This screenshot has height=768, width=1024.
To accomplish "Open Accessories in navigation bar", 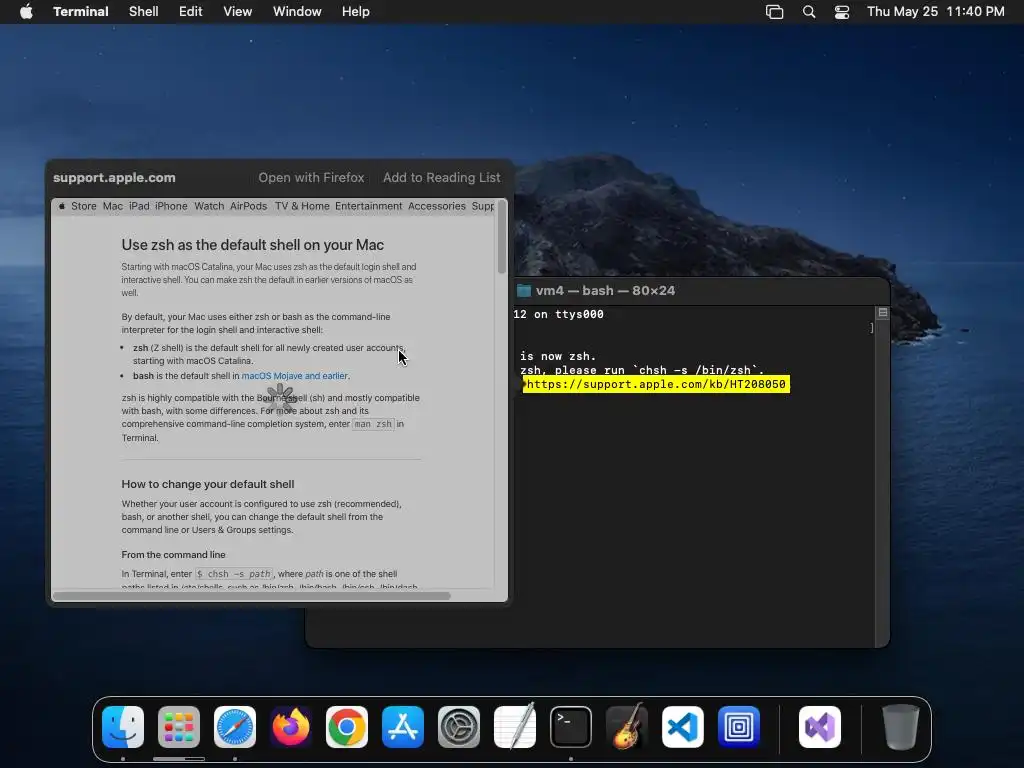I will point(437,206).
